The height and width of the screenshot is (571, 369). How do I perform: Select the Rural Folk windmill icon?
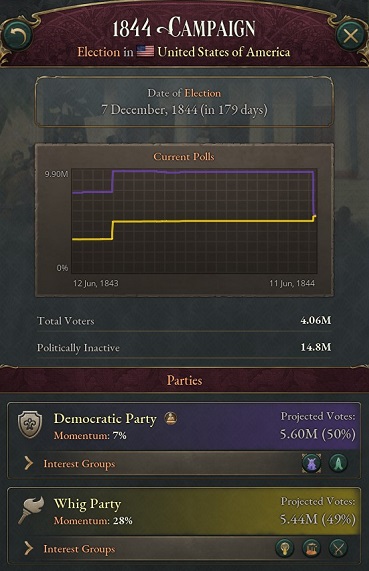click(311, 463)
